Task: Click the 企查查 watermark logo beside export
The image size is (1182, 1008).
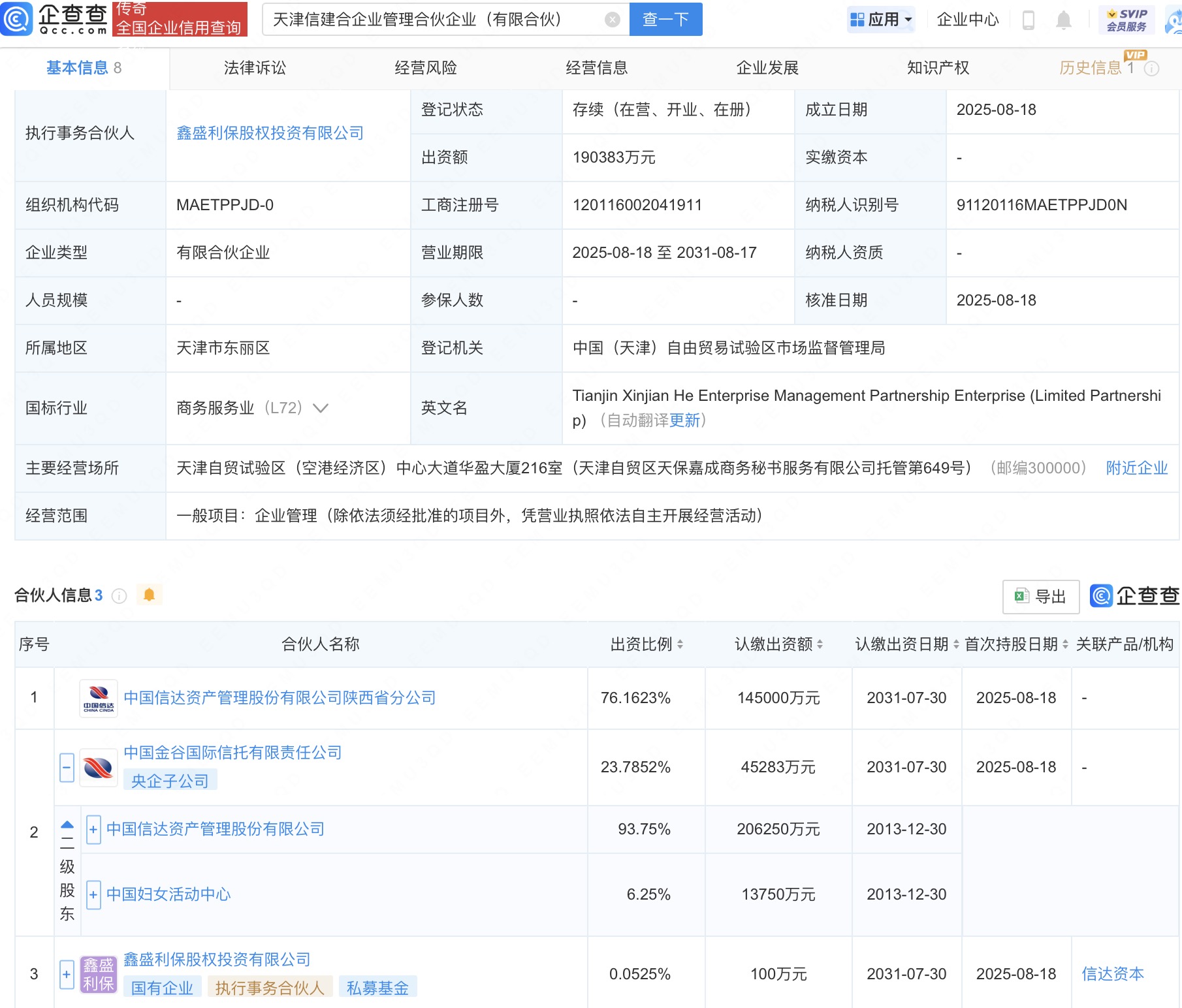Action: pos(1135,595)
